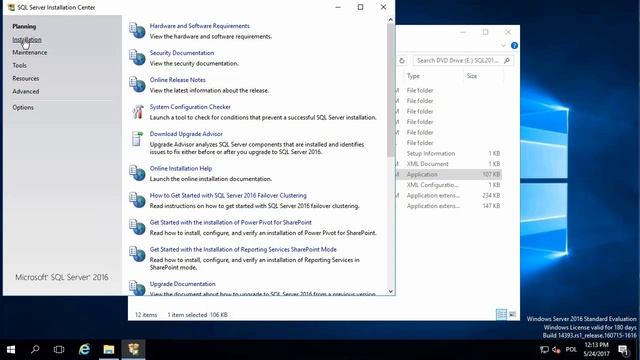Click the volume icon in system tray
Screen dimensions: 640x360
556,350
